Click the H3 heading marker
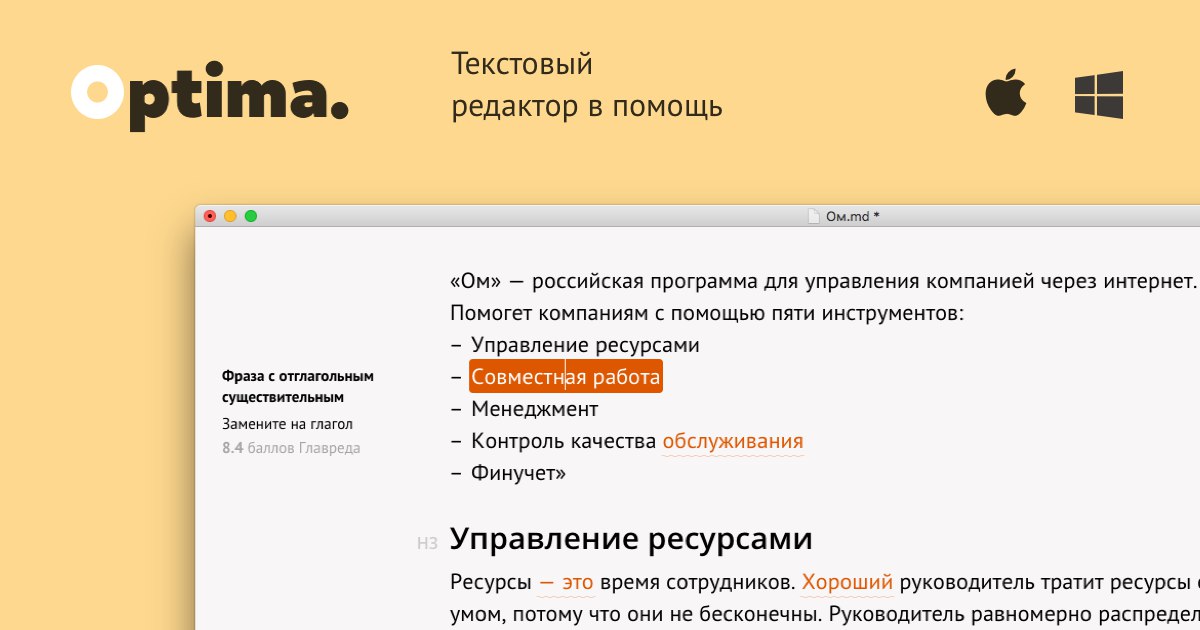This screenshot has width=1200, height=630. 427,544
